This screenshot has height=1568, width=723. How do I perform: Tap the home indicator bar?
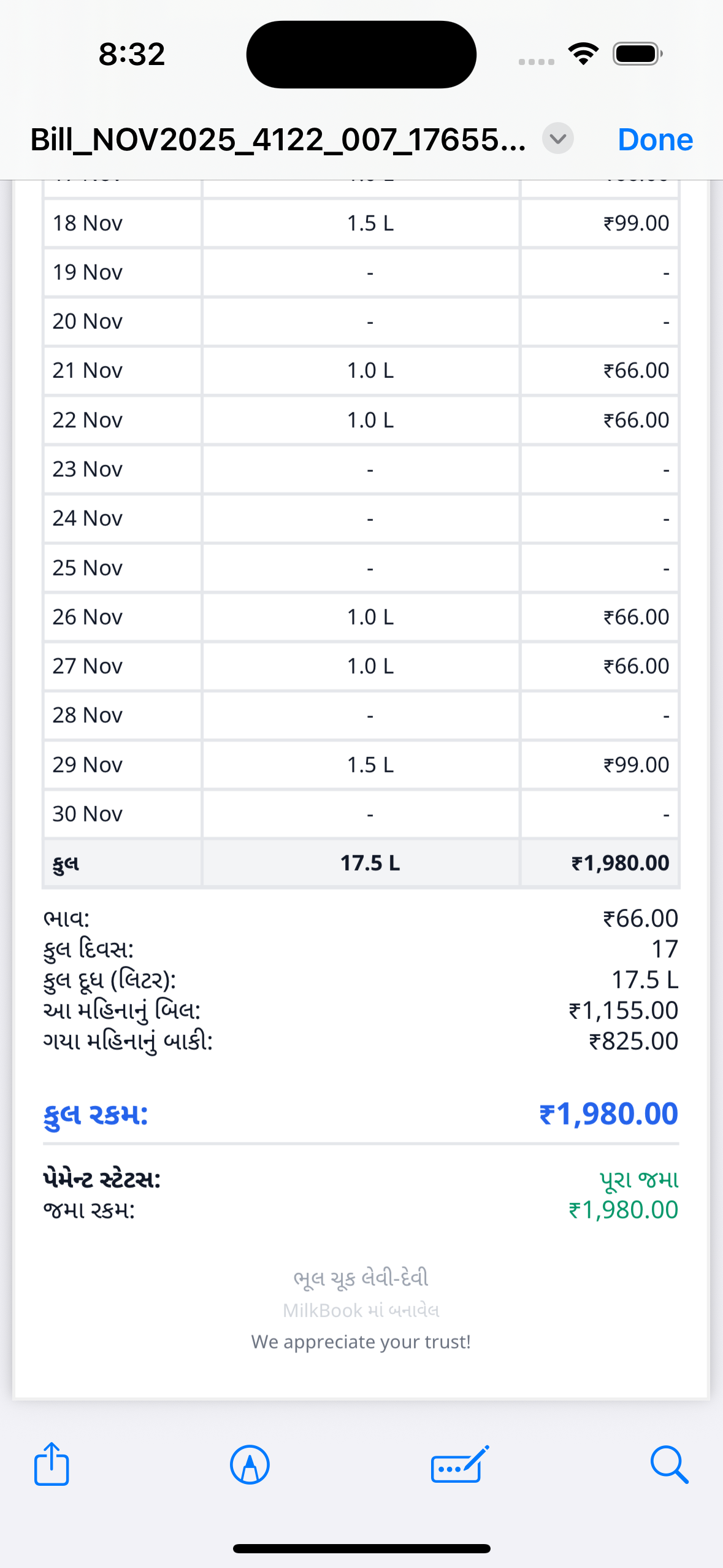pos(361,1548)
